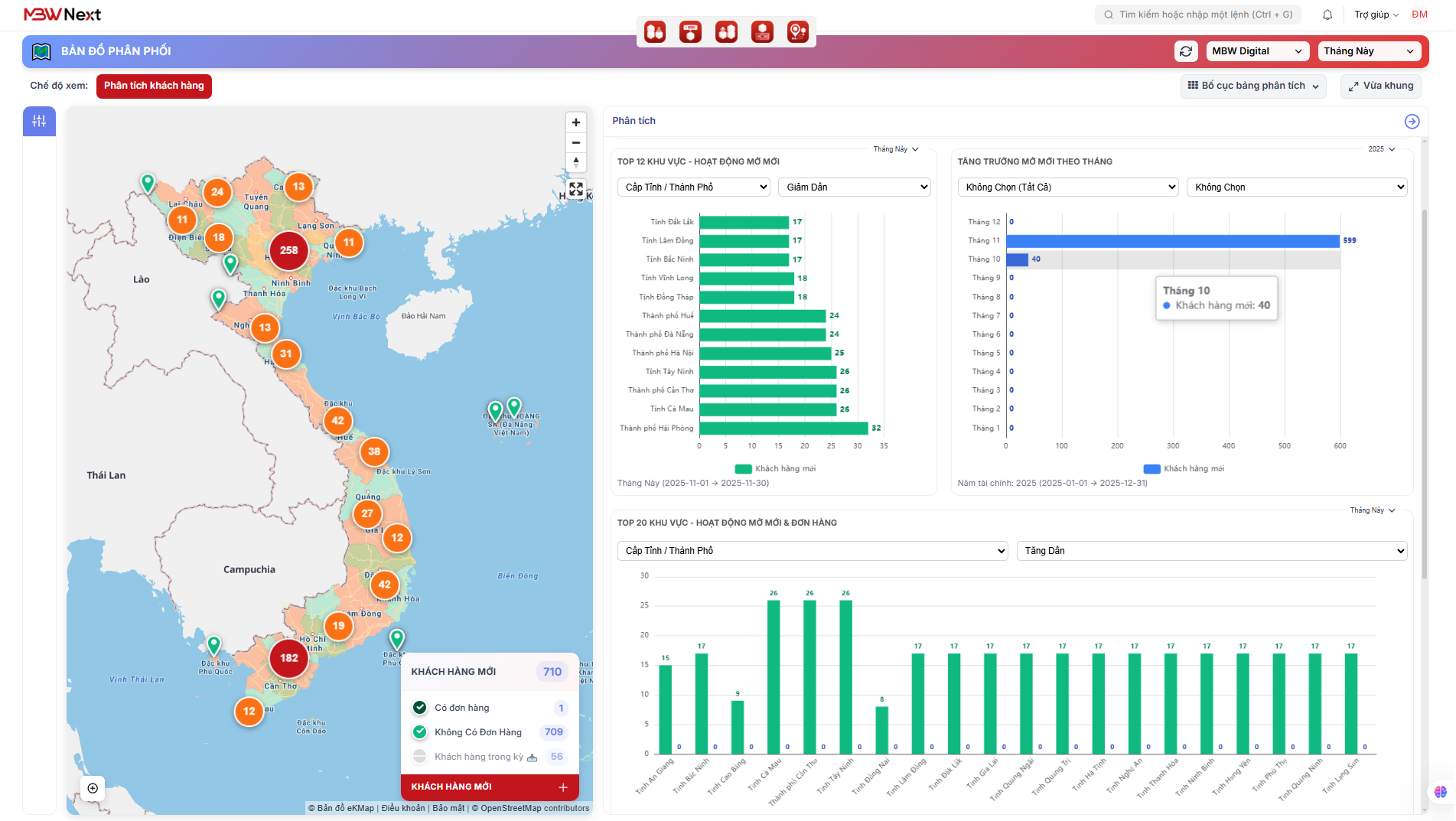Open the Trợ giúp menu
This screenshot has width=1456, height=821.
coord(1376,15)
